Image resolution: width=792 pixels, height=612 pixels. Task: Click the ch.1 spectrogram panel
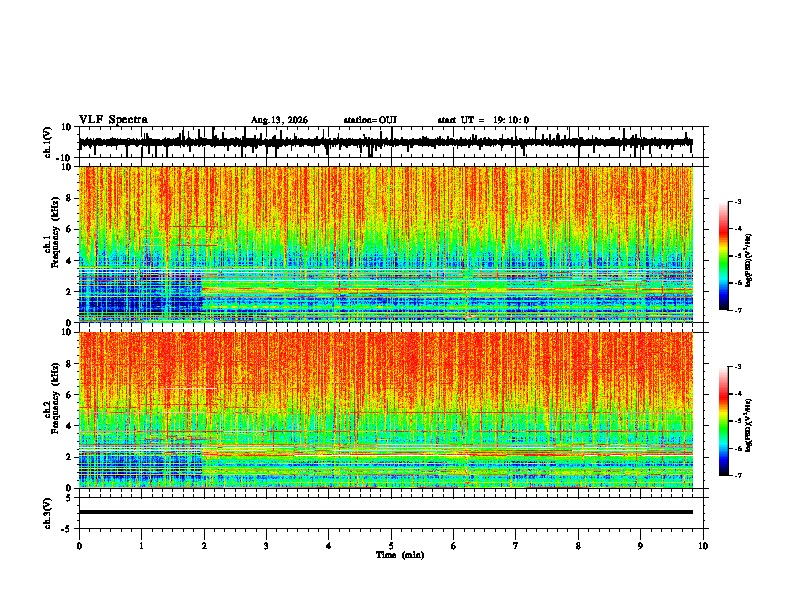[x=386, y=244]
